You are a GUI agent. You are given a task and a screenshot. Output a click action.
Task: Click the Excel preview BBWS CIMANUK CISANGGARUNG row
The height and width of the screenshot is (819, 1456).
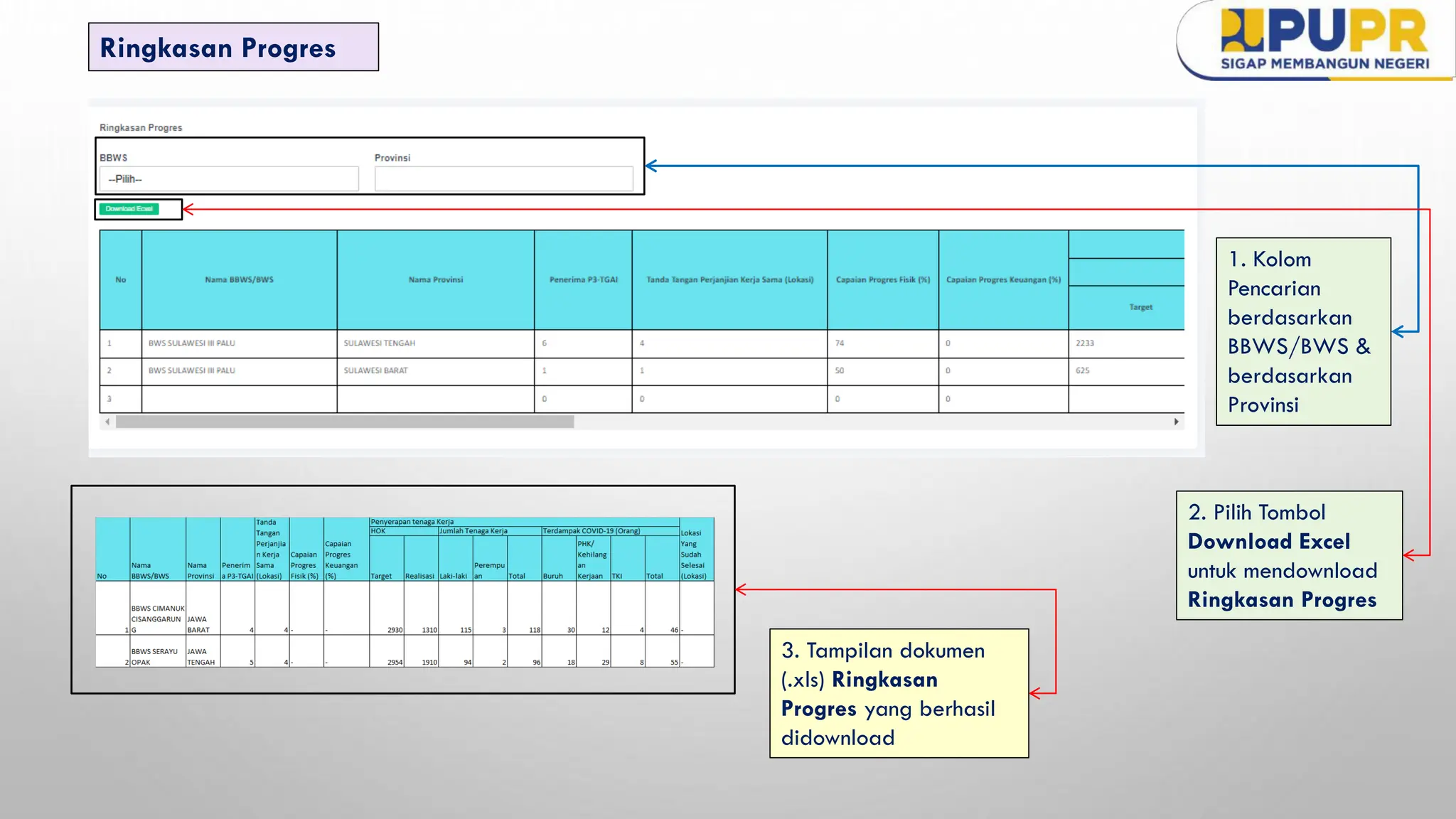click(157, 619)
